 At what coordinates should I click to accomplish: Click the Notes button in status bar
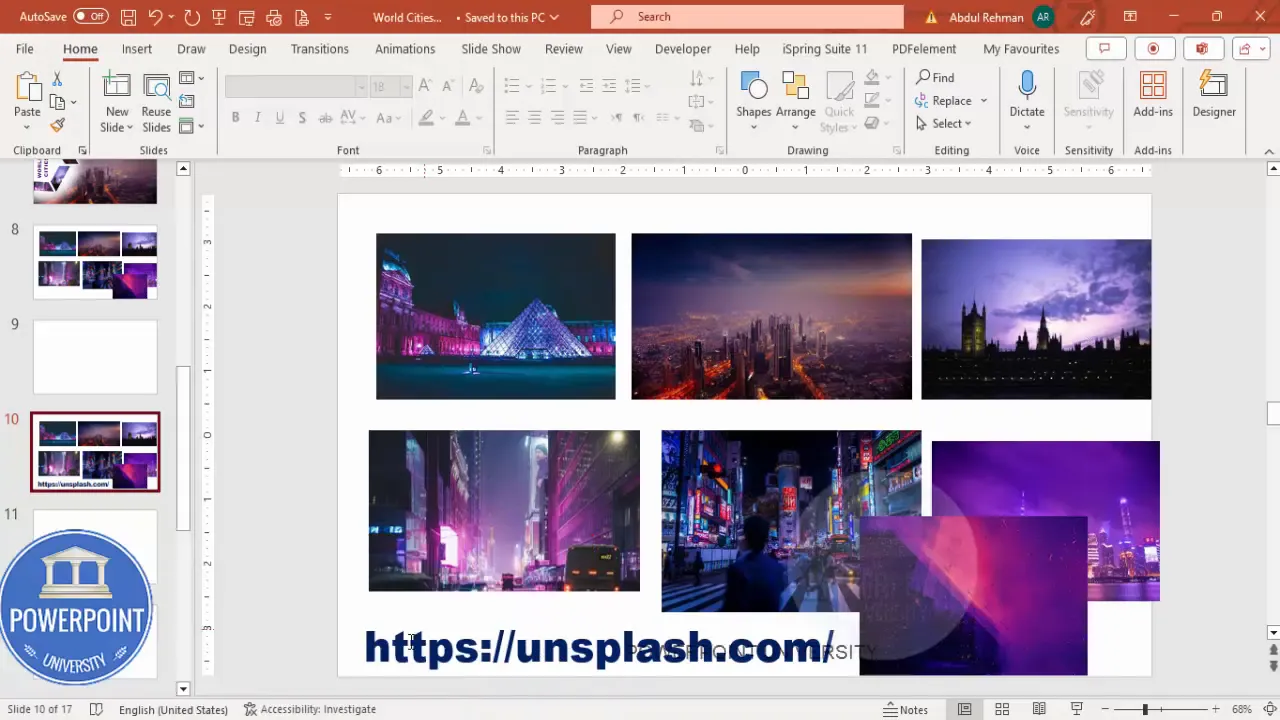click(906, 709)
